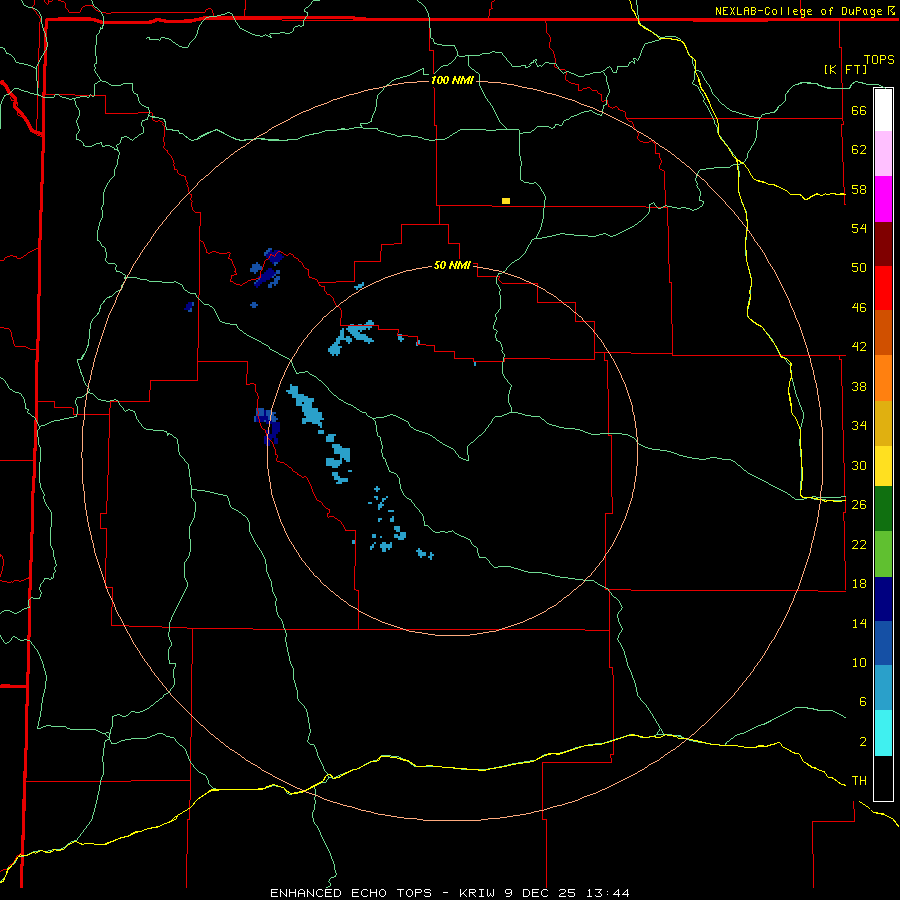Select the light green legend swatch
Screen dimensions: 900x900
[883, 554]
